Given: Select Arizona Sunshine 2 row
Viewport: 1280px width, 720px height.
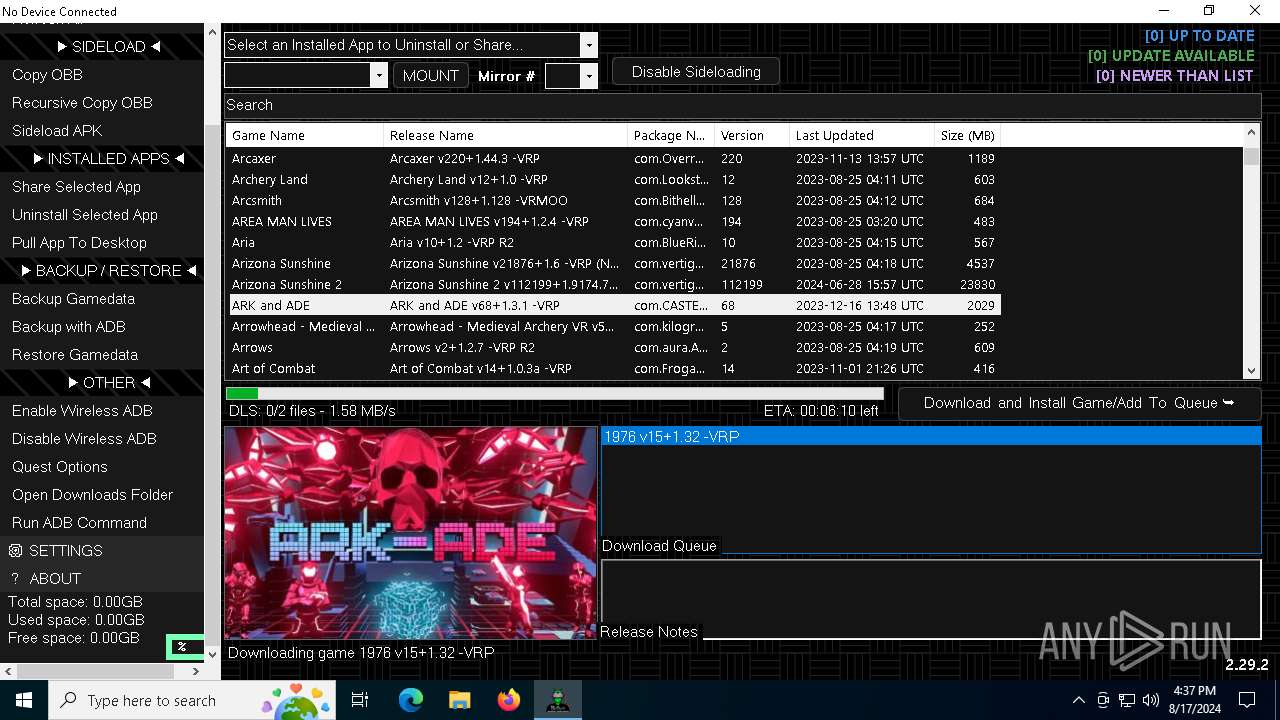Looking at the screenshot, I should point(613,284).
